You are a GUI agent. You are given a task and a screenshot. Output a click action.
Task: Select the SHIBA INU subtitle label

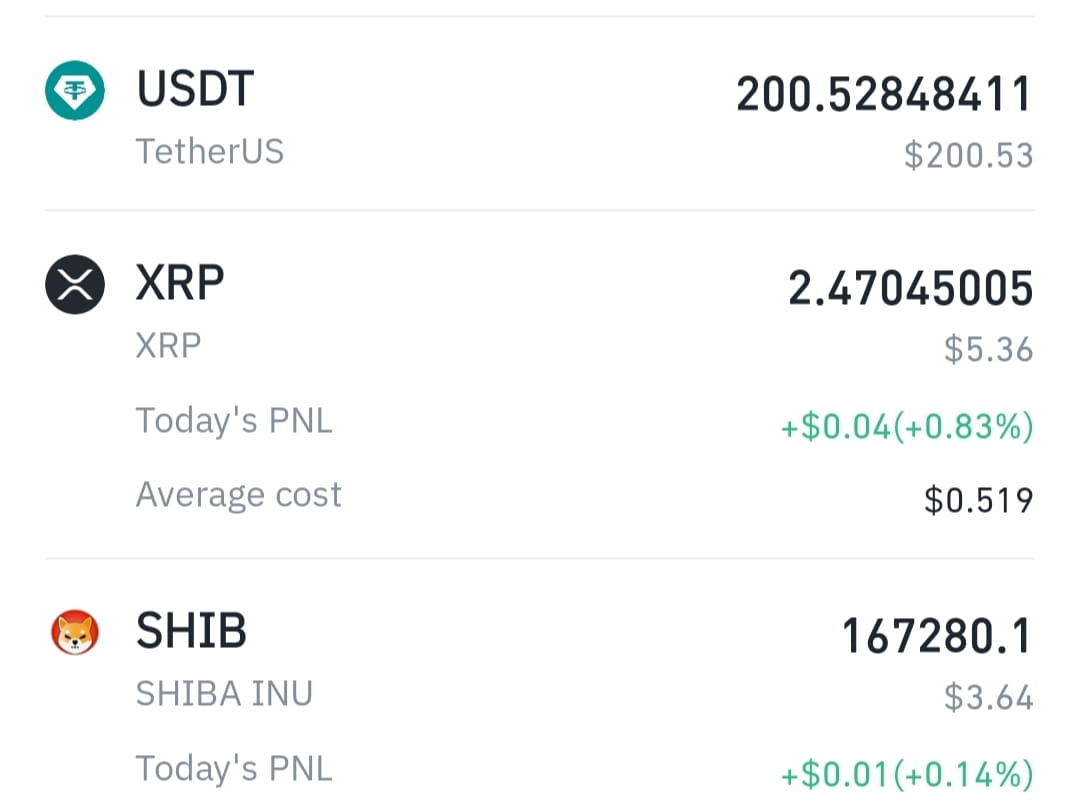tap(224, 693)
